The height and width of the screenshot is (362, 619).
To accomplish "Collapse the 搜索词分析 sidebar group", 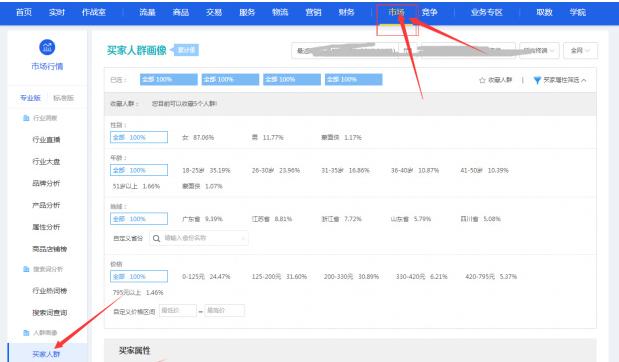I will click(43, 269).
